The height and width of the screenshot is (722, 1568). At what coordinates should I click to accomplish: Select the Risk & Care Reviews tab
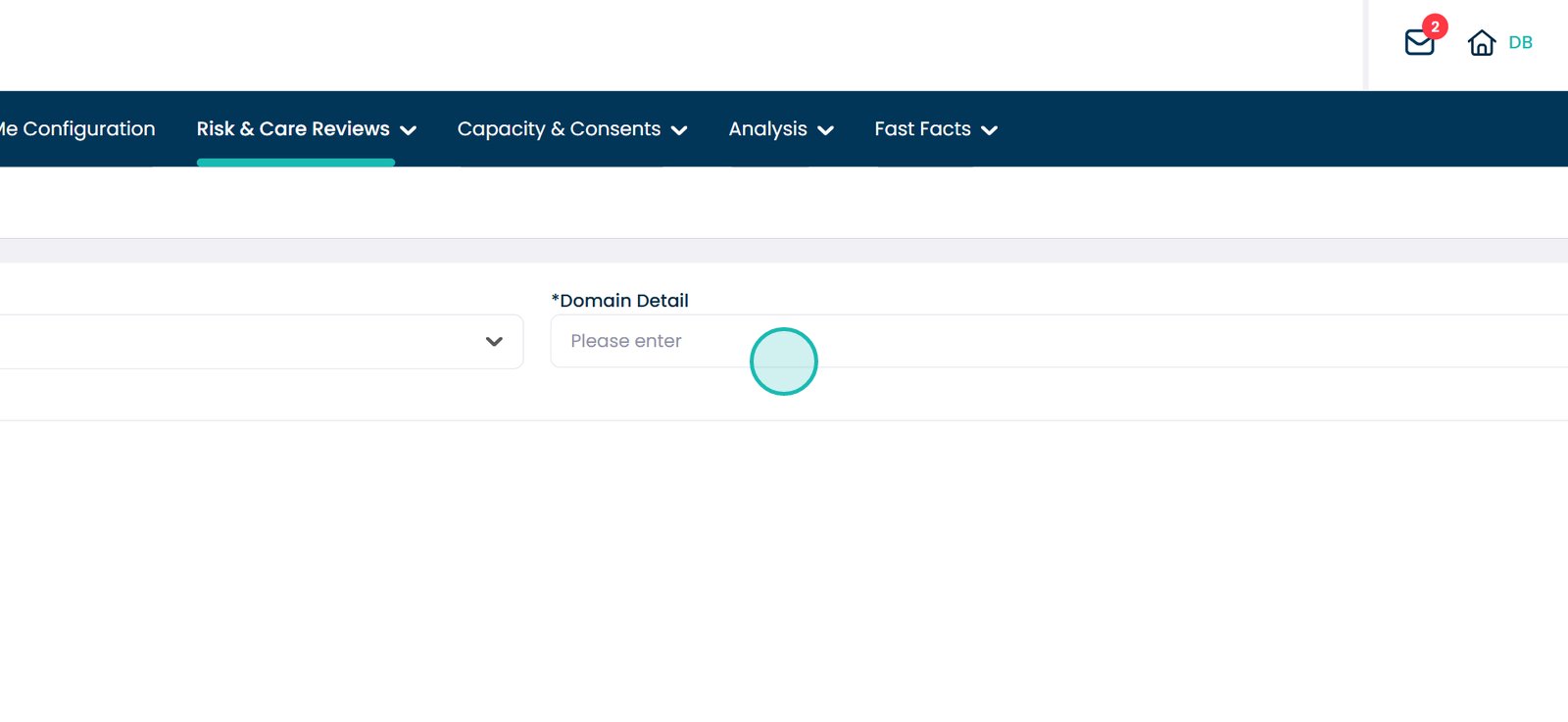tap(293, 129)
